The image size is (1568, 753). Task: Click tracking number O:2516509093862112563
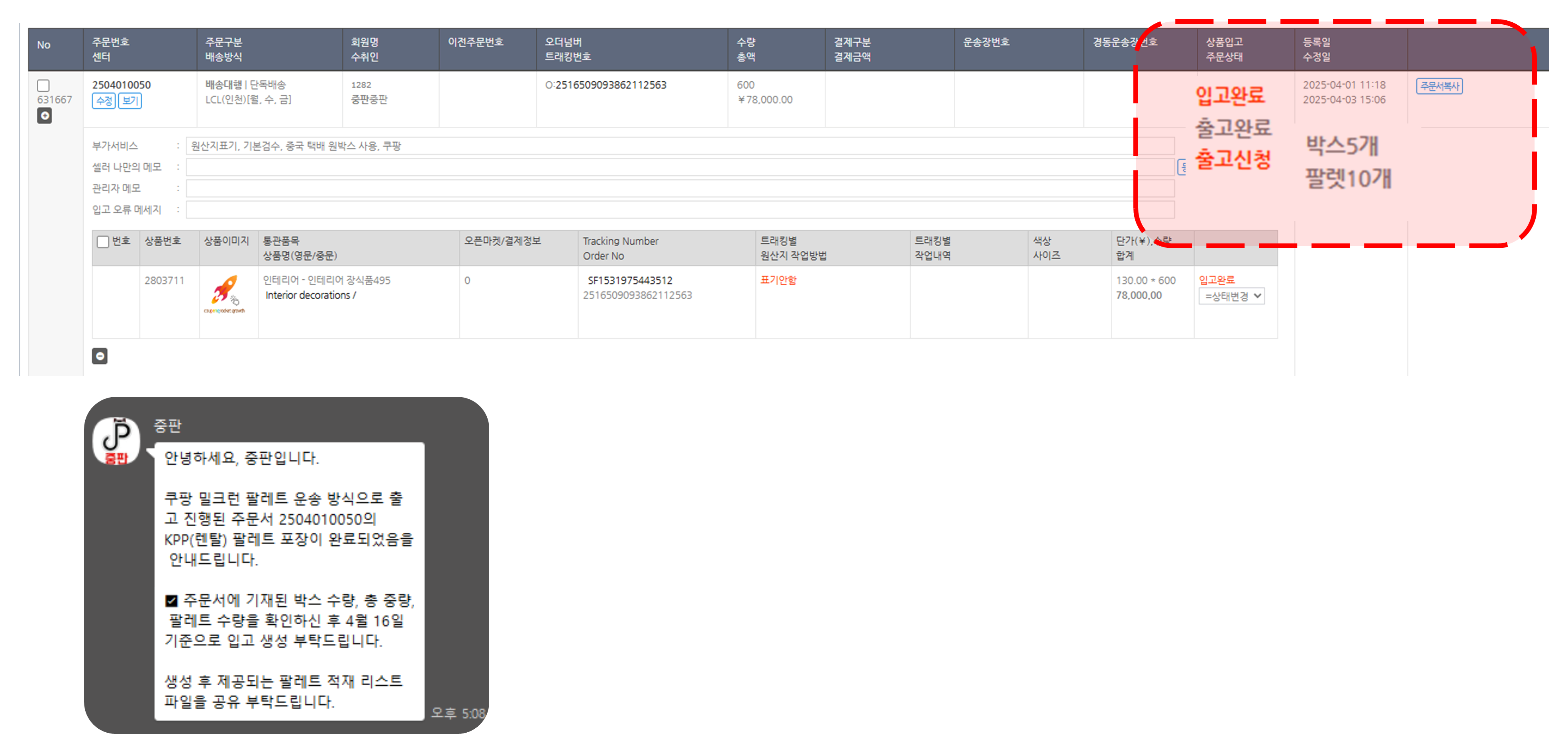pyautogui.click(x=606, y=84)
